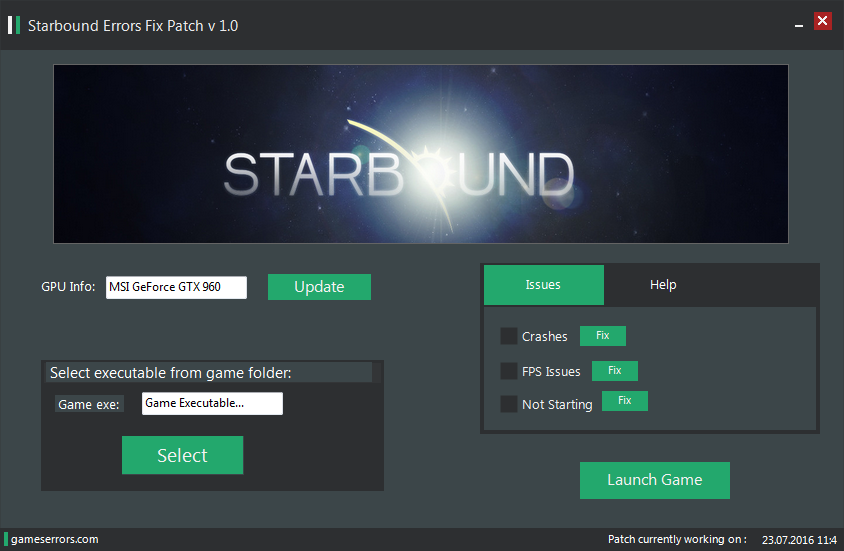Click the 'GPU Info:' label
The height and width of the screenshot is (551, 844).
point(68,287)
